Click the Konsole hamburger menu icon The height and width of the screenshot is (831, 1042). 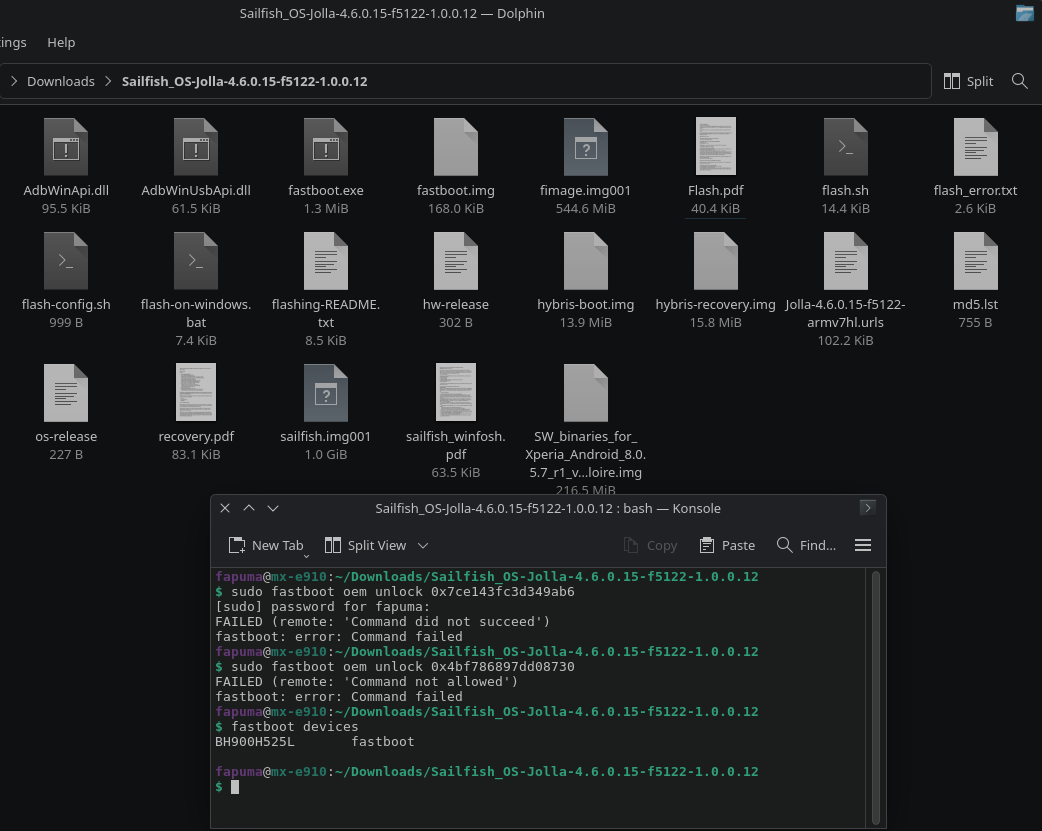point(863,545)
